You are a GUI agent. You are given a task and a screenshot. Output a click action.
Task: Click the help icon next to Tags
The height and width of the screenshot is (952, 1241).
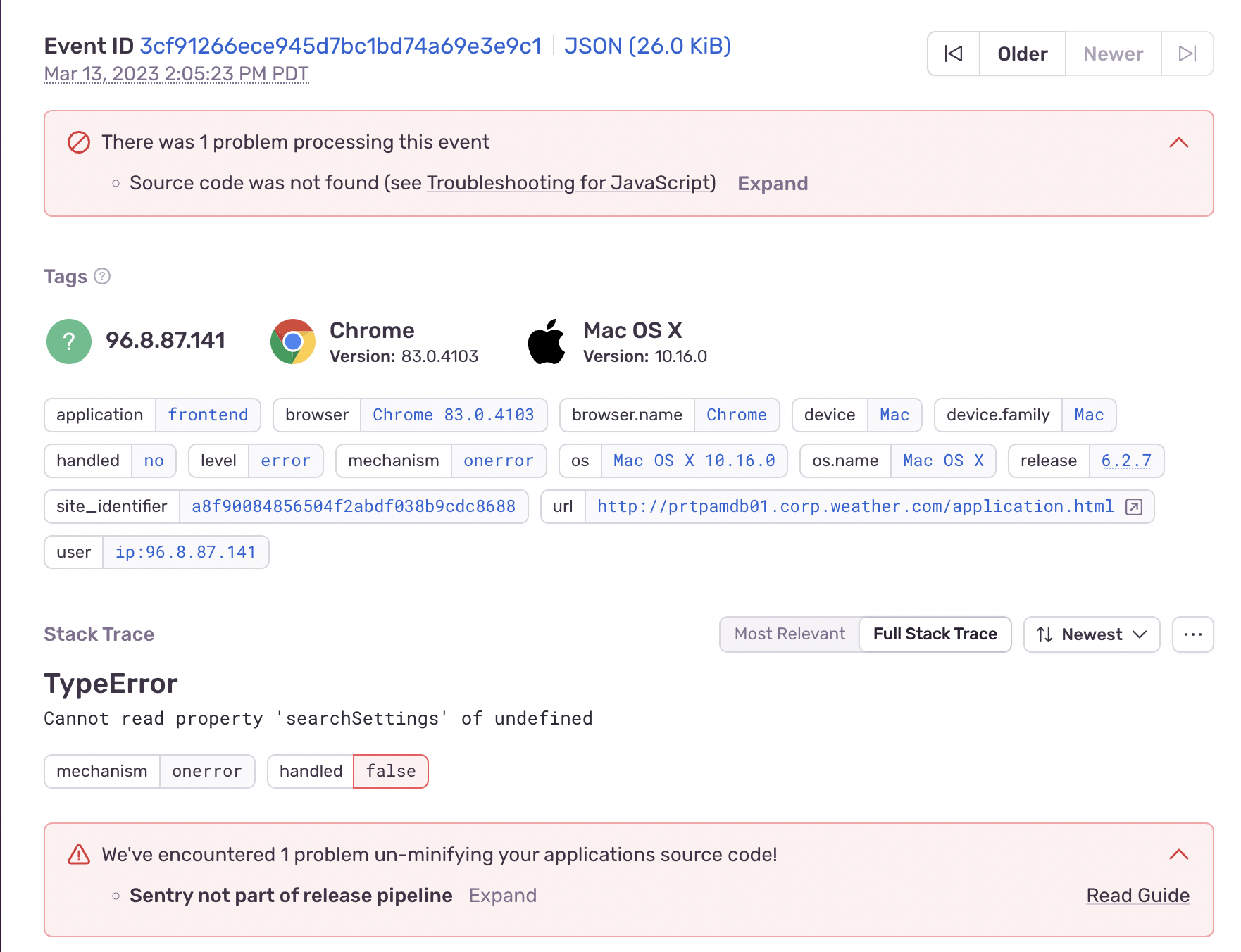[102, 277]
